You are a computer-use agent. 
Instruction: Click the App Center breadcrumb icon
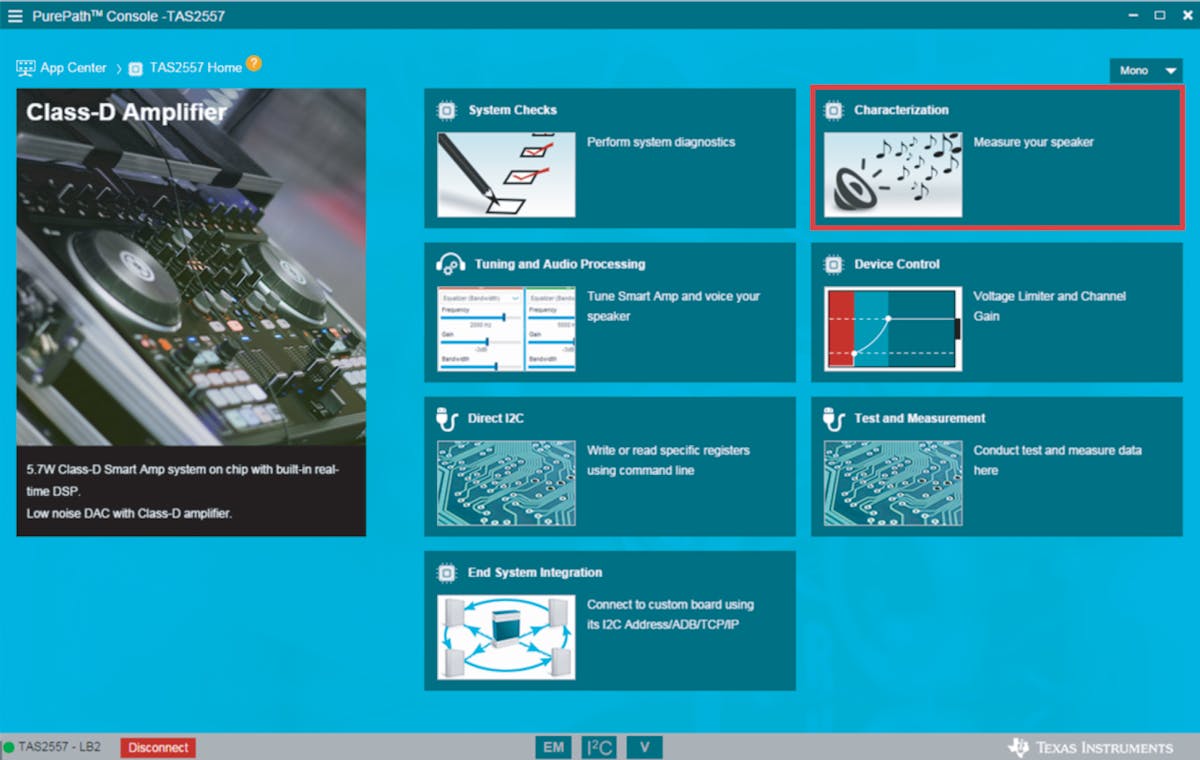click(x=25, y=68)
